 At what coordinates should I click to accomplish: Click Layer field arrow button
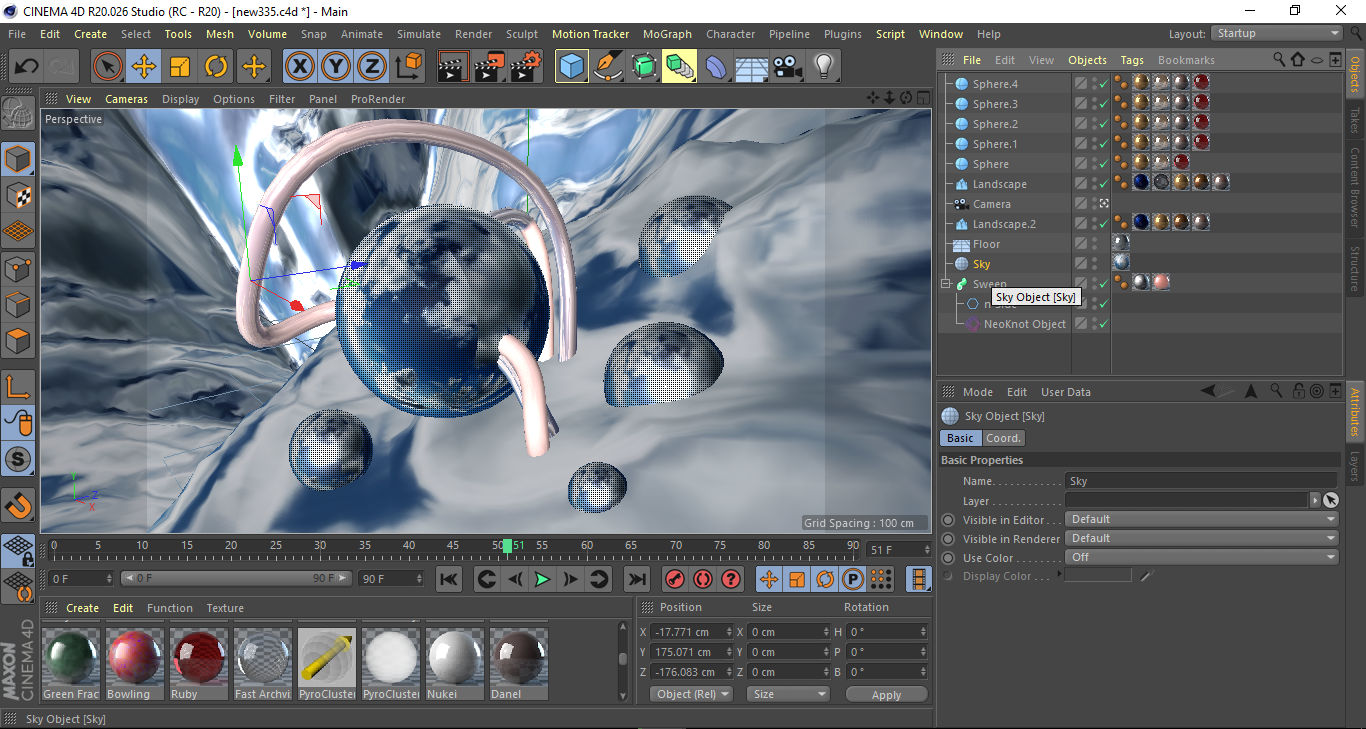pyautogui.click(x=1315, y=500)
